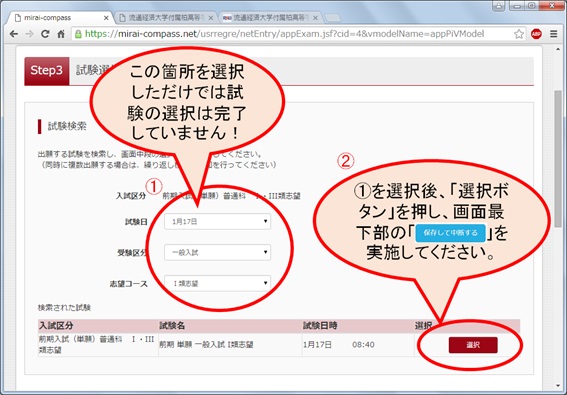Open the ABP Adblock extension icon
Viewport: 567px width, 395px height.
(536, 34)
